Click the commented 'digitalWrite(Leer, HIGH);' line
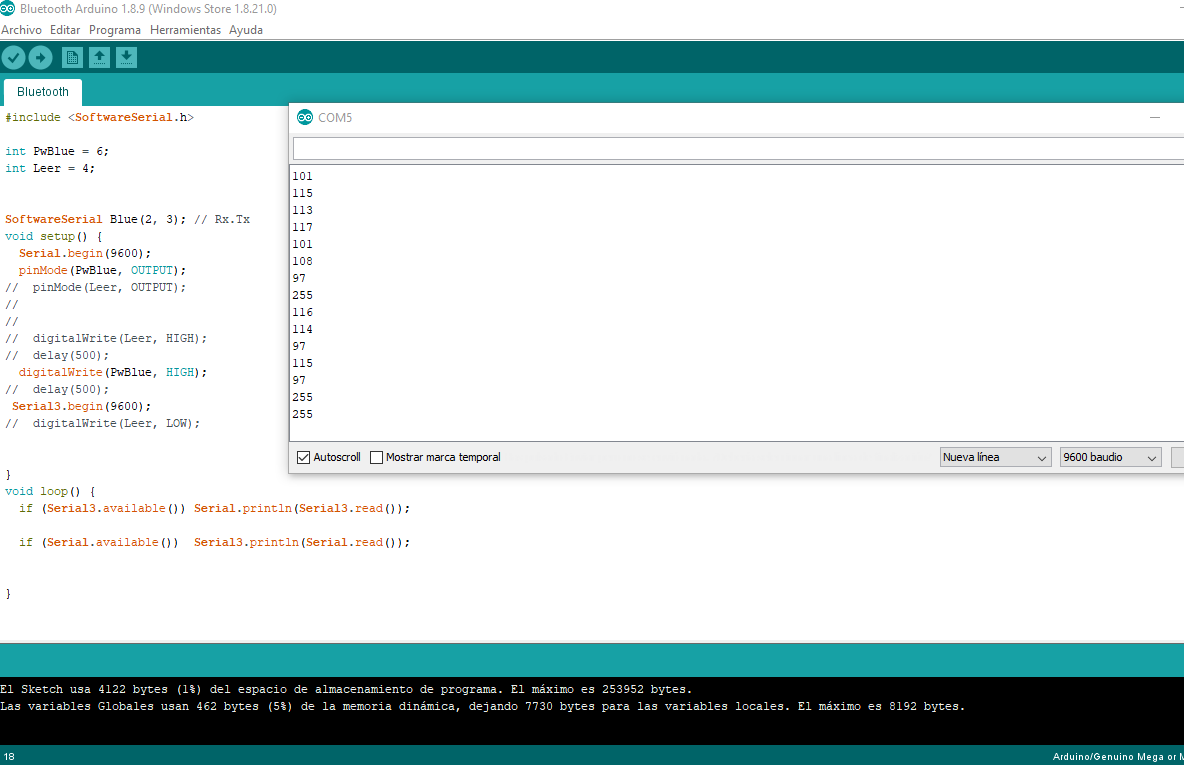This screenshot has width=1184, height=765. tap(106, 338)
